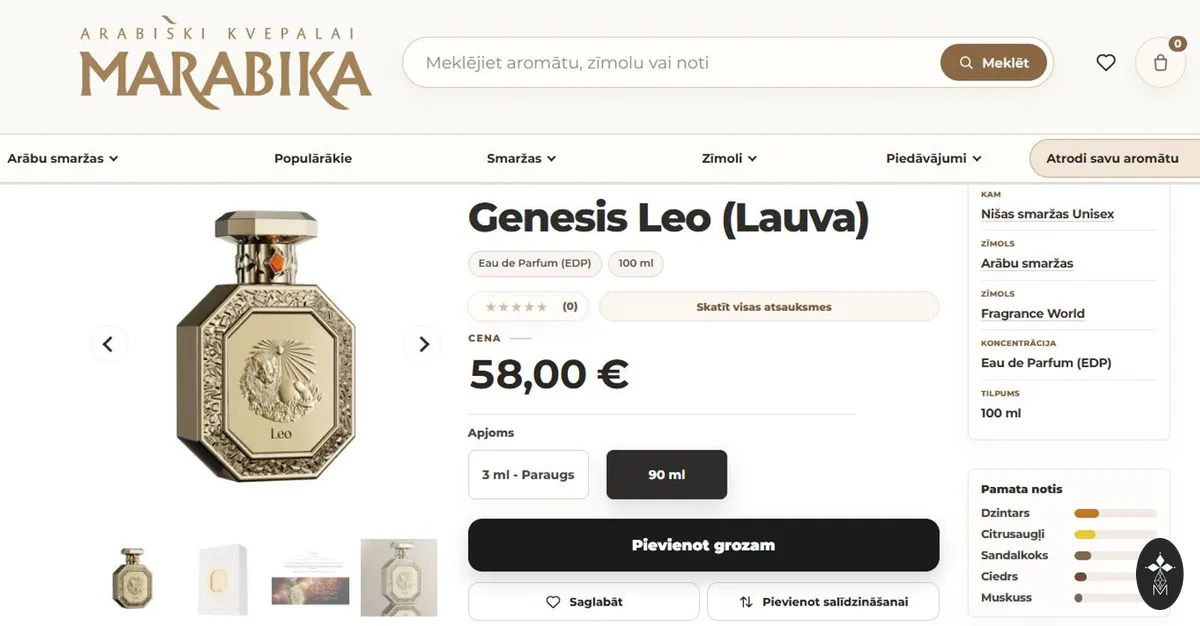
Task: Open the Fragrance World brand link
Action: (1033, 313)
